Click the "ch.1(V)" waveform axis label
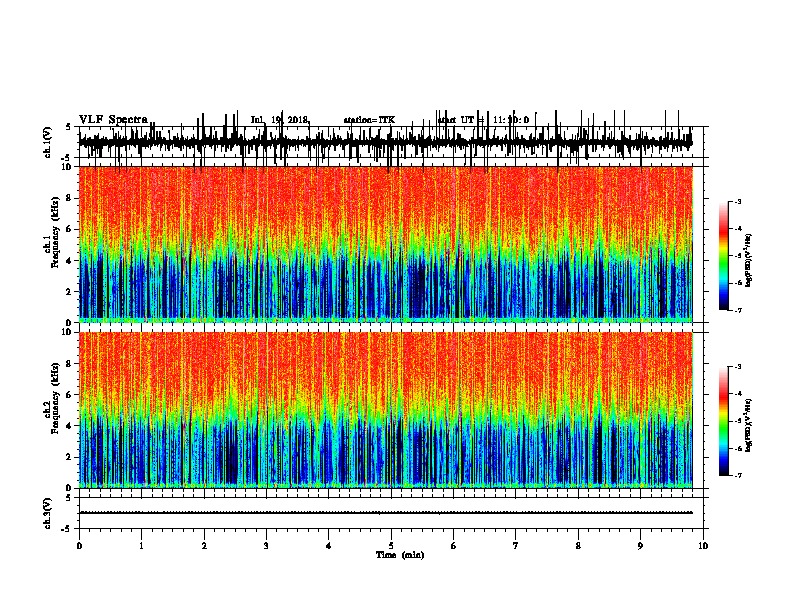The height and width of the screenshot is (612, 792). (x=48, y=142)
